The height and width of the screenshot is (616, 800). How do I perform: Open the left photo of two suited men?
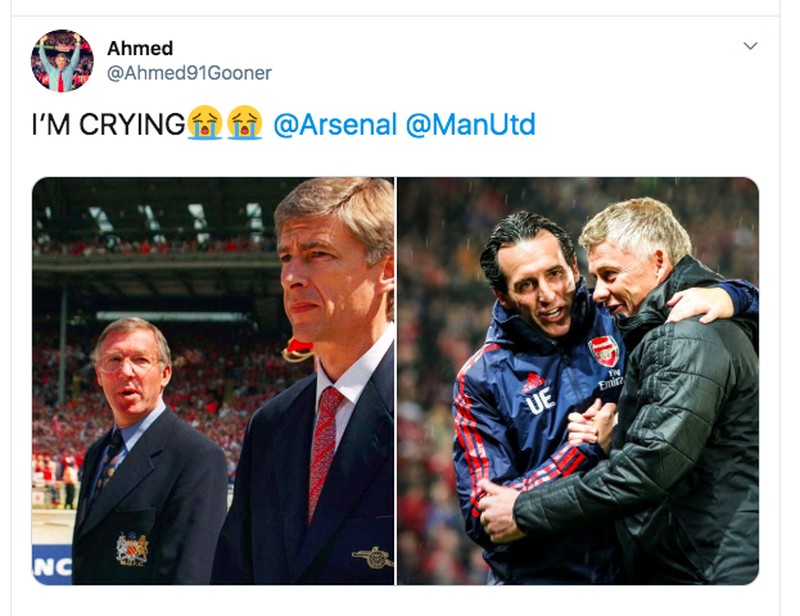click(x=213, y=380)
